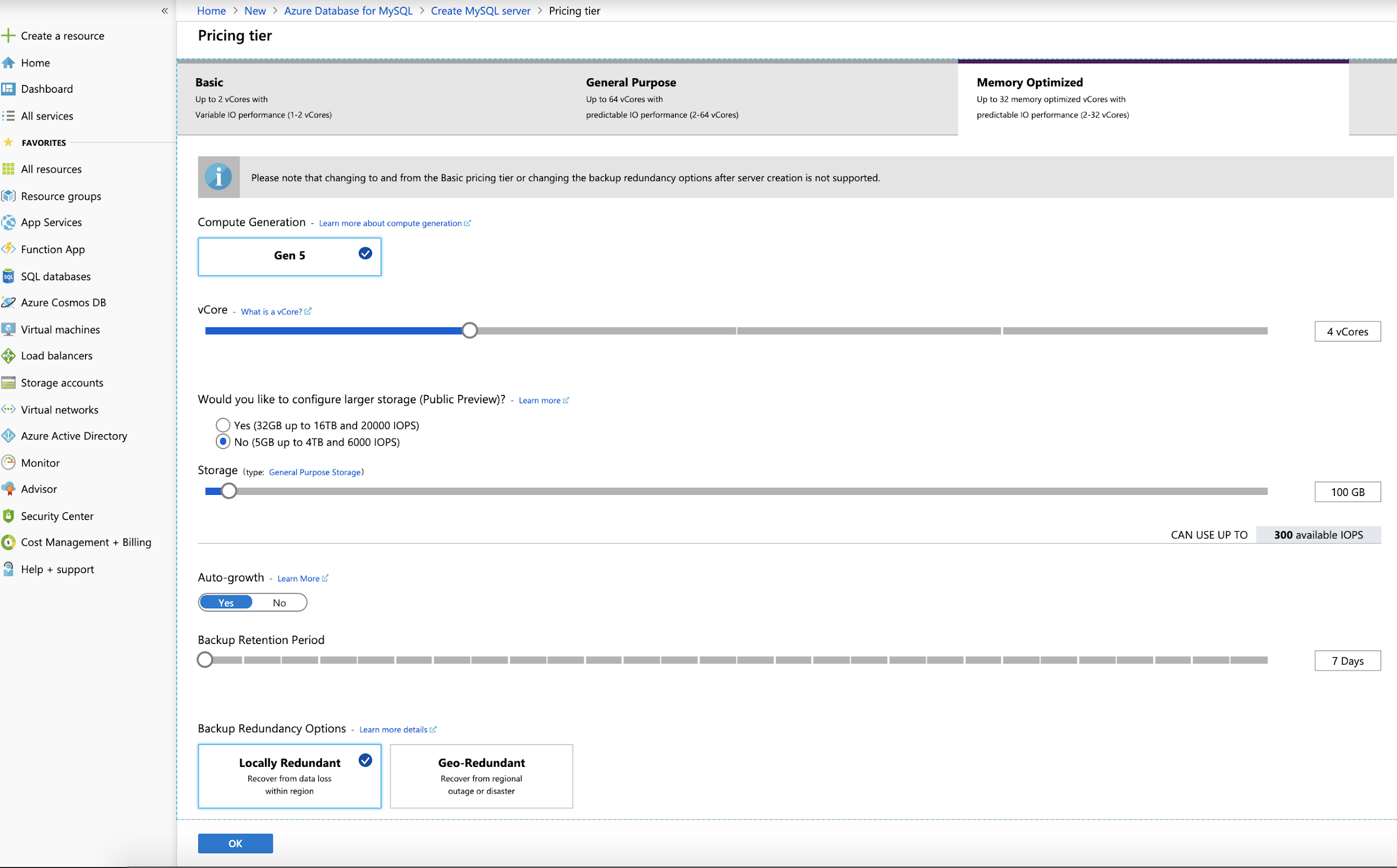Click the info icon in the notice banner
The height and width of the screenshot is (868, 1397).
[218, 178]
